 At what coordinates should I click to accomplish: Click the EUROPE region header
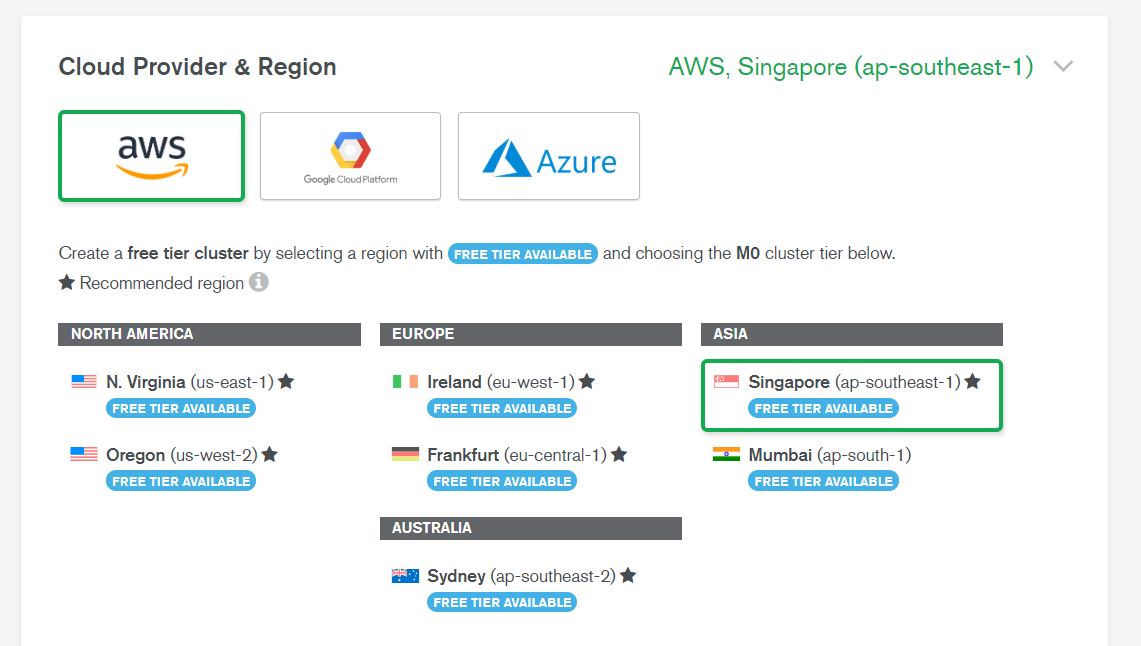point(530,335)
